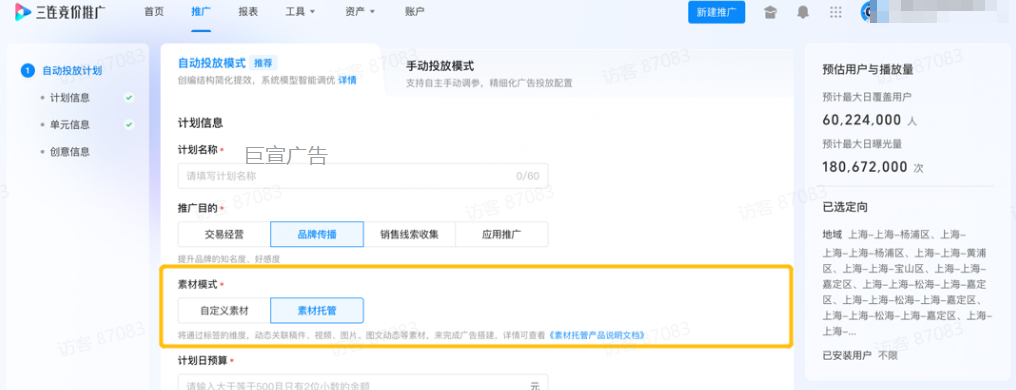Click the 60,224,000 coverage user value
Screen dimensions: 1016x390
pos(861,120)
